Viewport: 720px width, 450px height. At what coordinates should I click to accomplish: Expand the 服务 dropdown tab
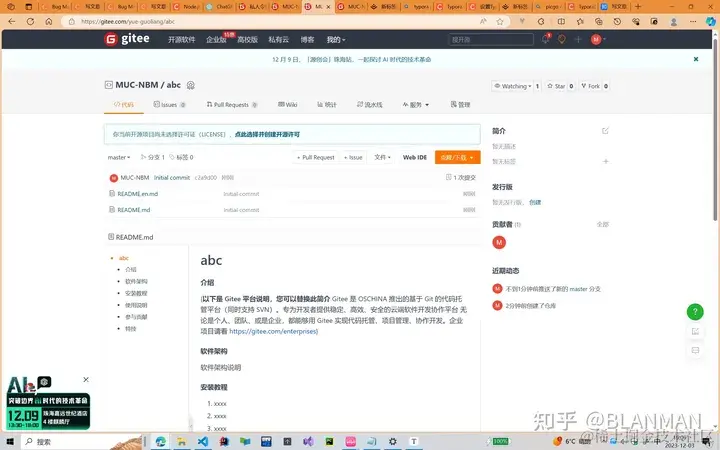coord(416,105)
